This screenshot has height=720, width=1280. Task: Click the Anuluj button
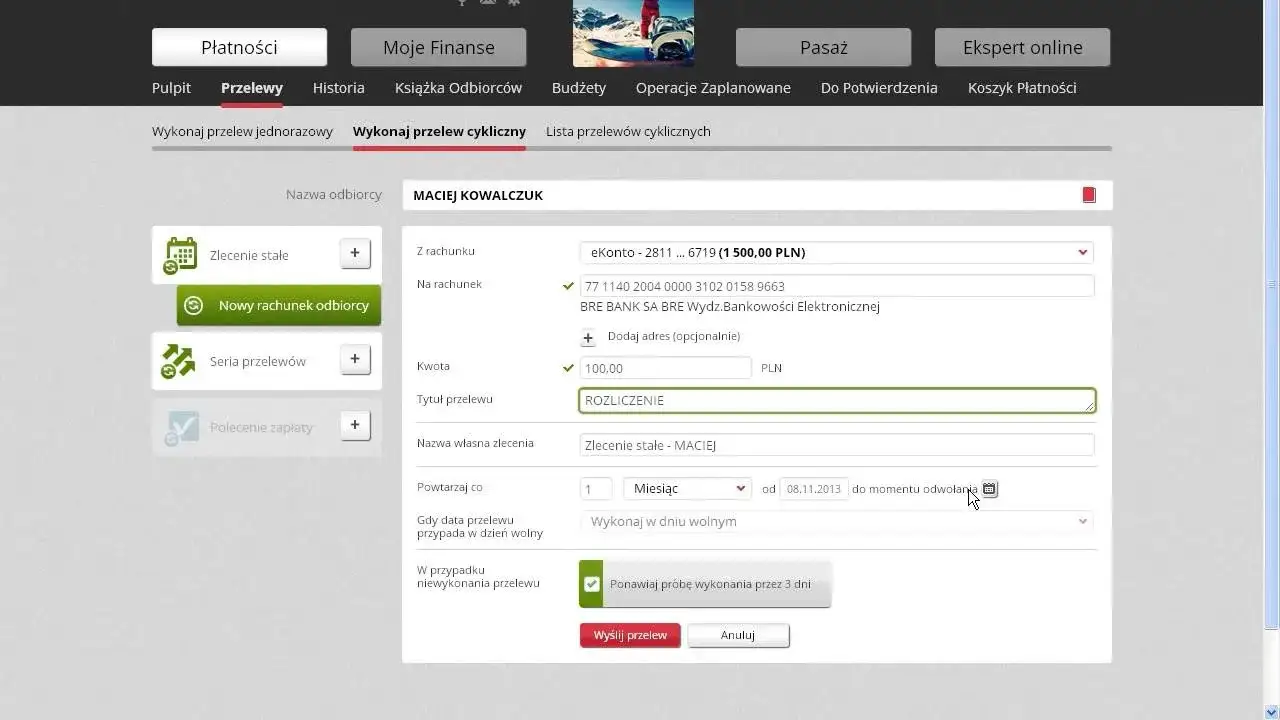[738, 635]
